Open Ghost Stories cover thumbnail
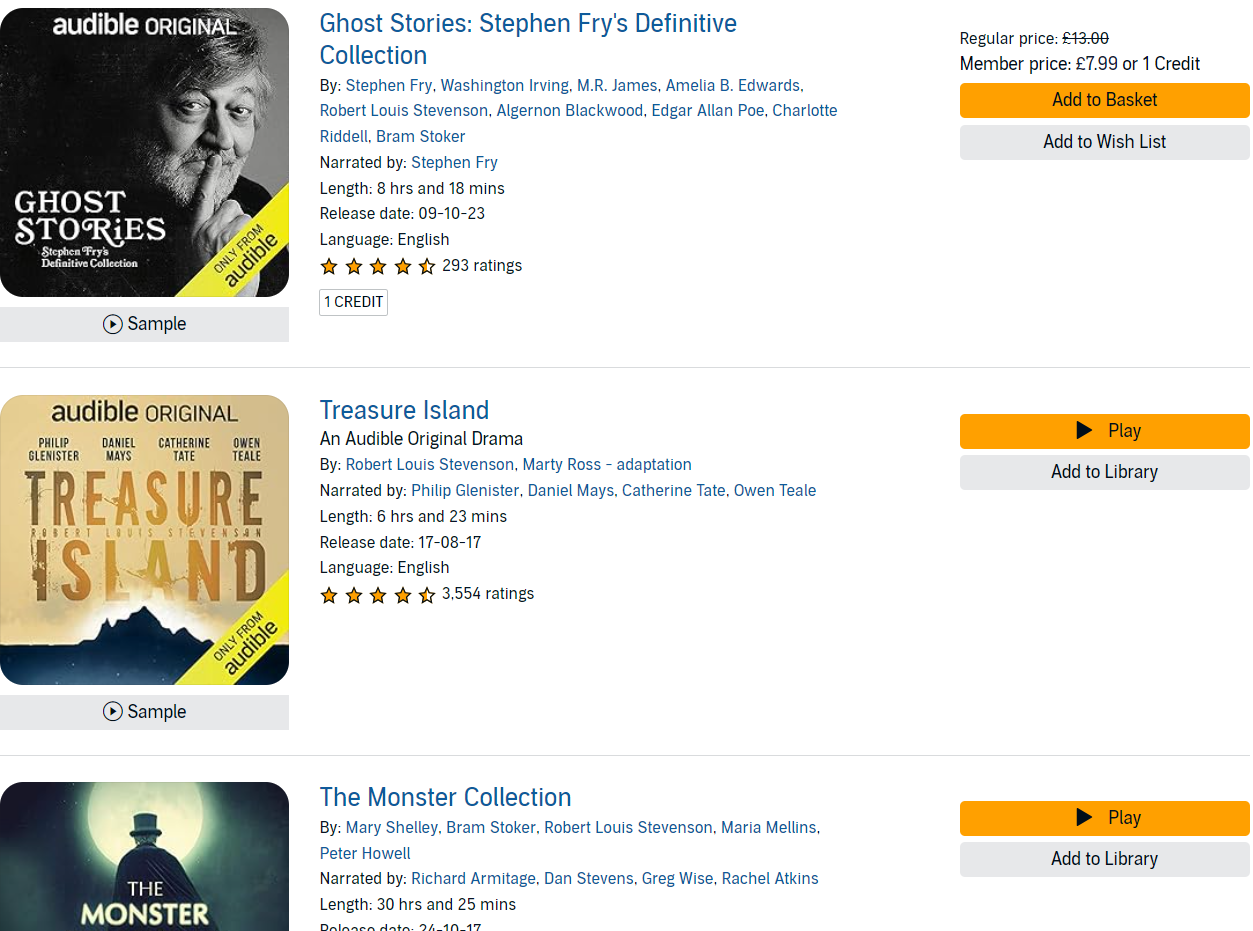The image size is (1253, 931). [x=144, y=152]
